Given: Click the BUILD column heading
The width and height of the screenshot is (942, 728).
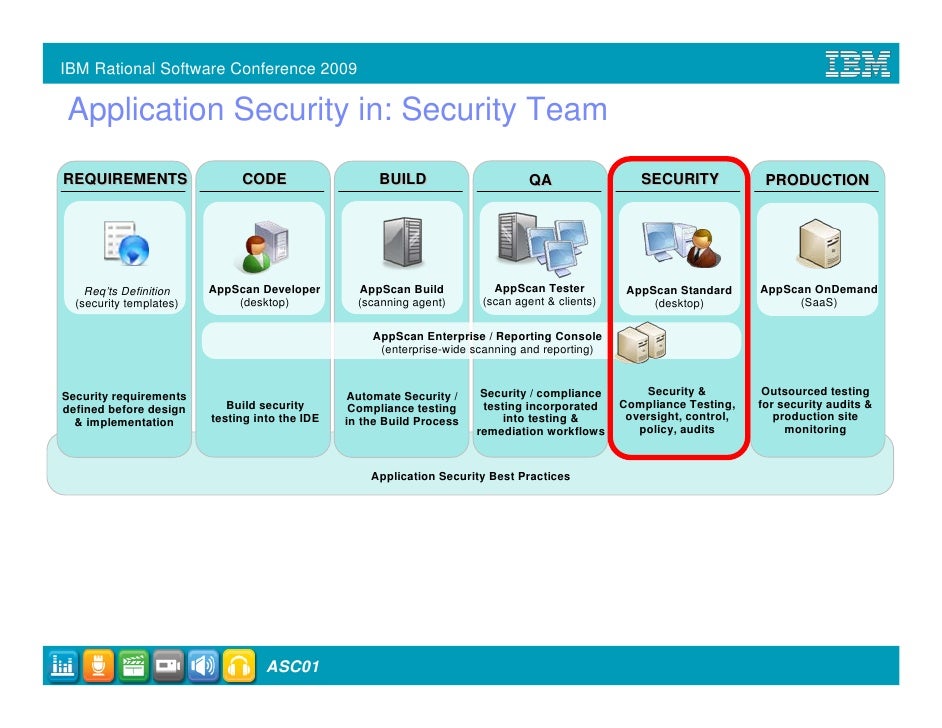Looking at the screenshot, I should (x=403, y=179).
